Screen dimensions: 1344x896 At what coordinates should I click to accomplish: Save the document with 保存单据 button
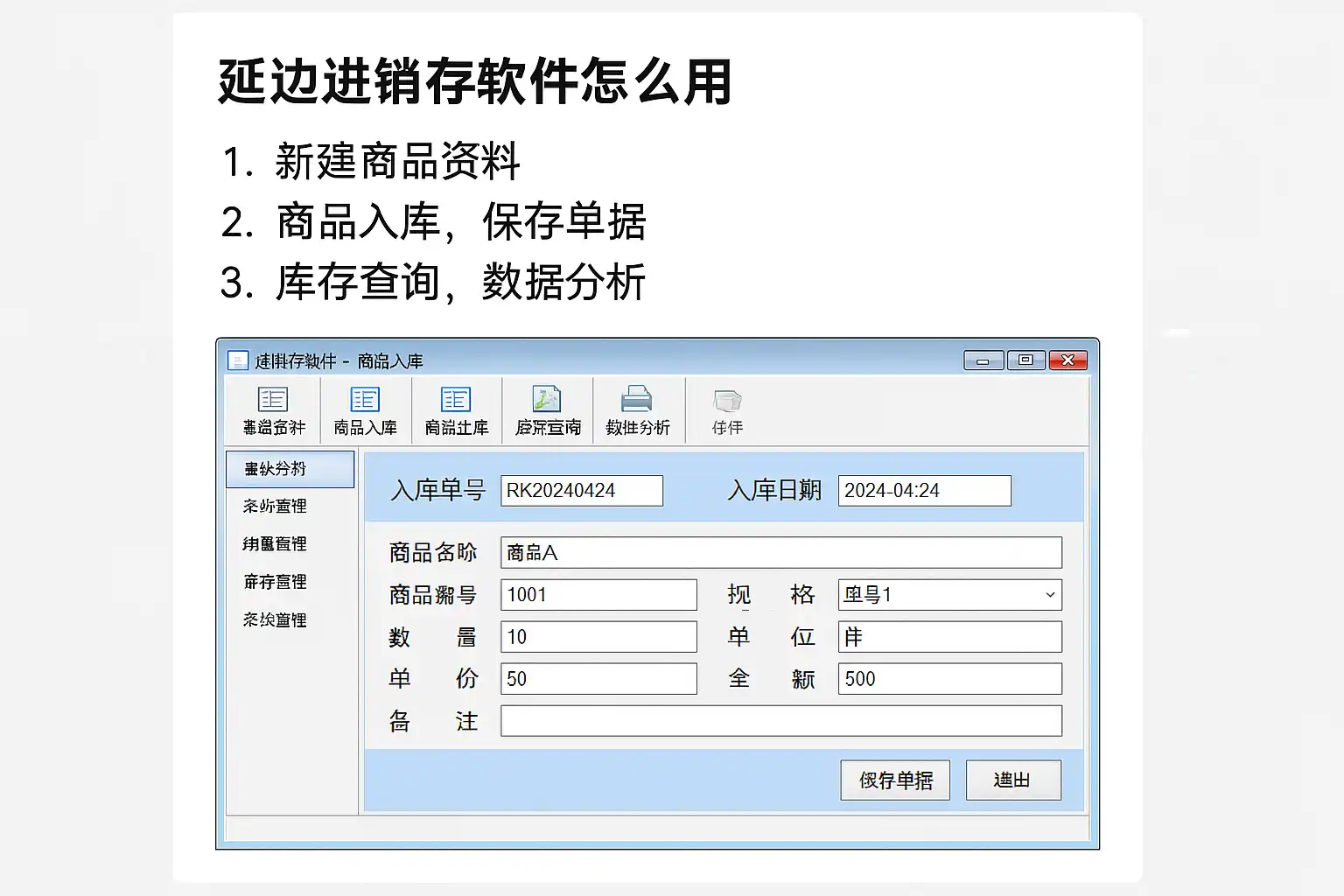pos(895,780)
